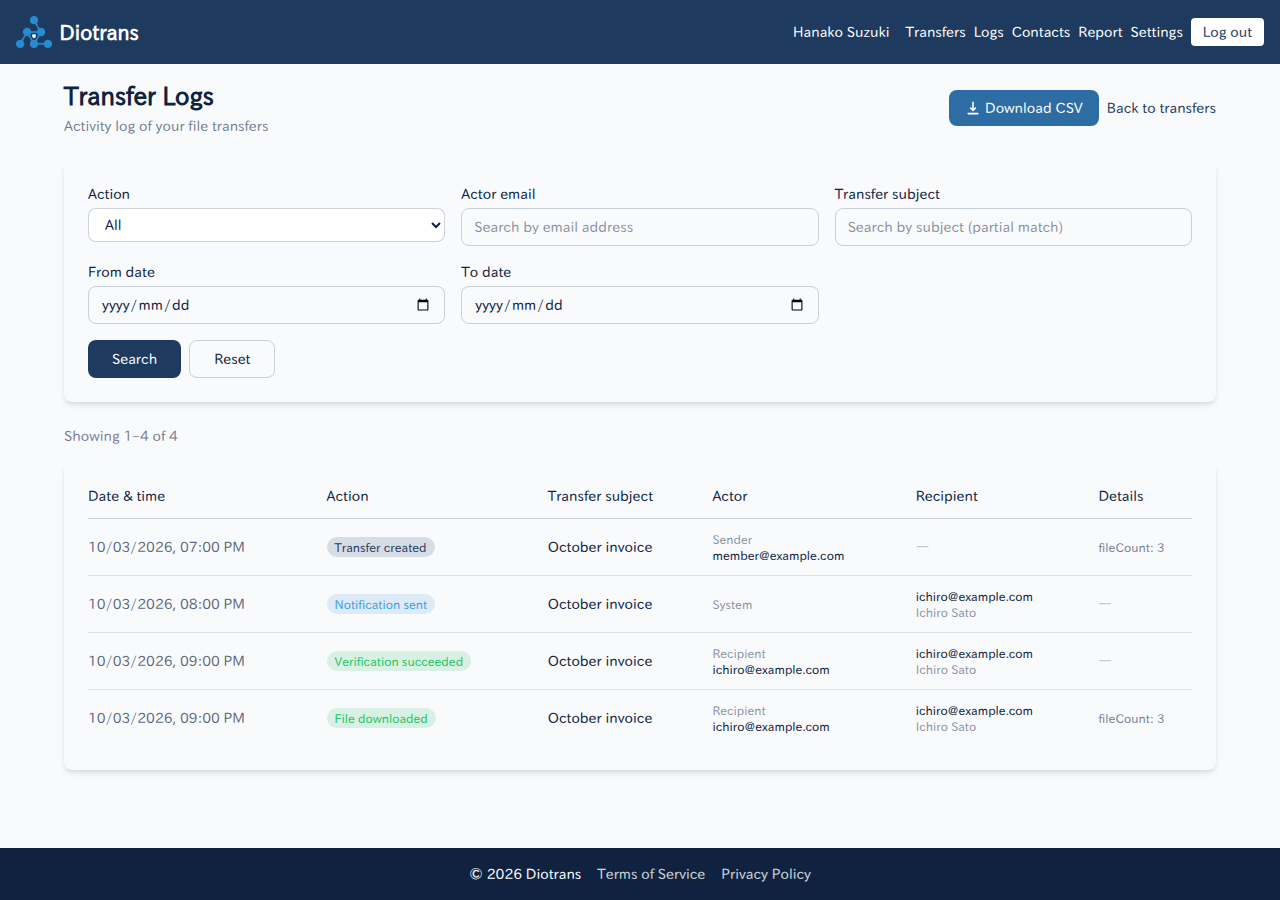The height and width of the screenshot is (900, 1280).
Task: Open Terms of Service footer link
Action: [651, 874]
